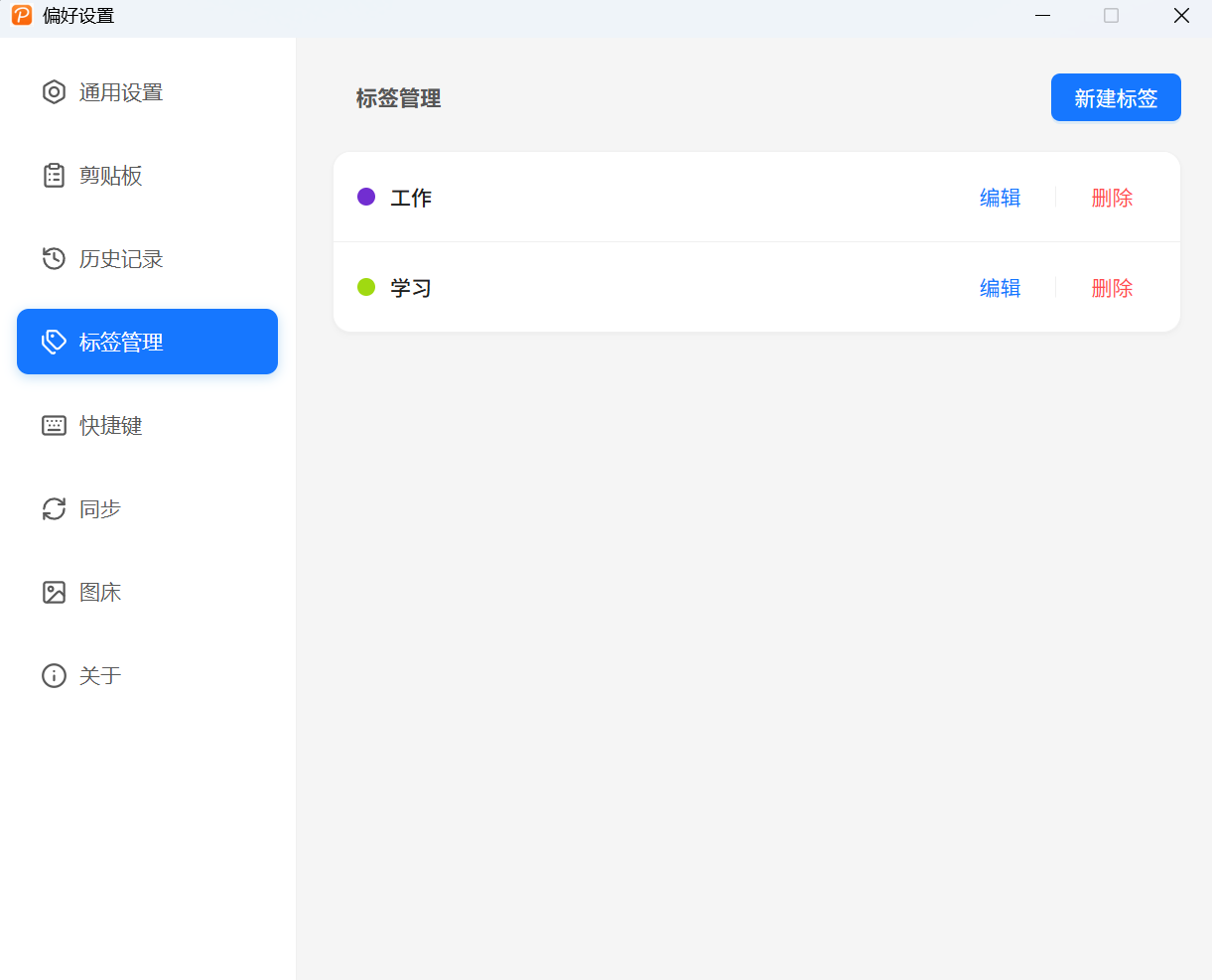Click the keyboard icon beside 快捷键
Screen dimensions: 1212x980
[x=54, y=426]
